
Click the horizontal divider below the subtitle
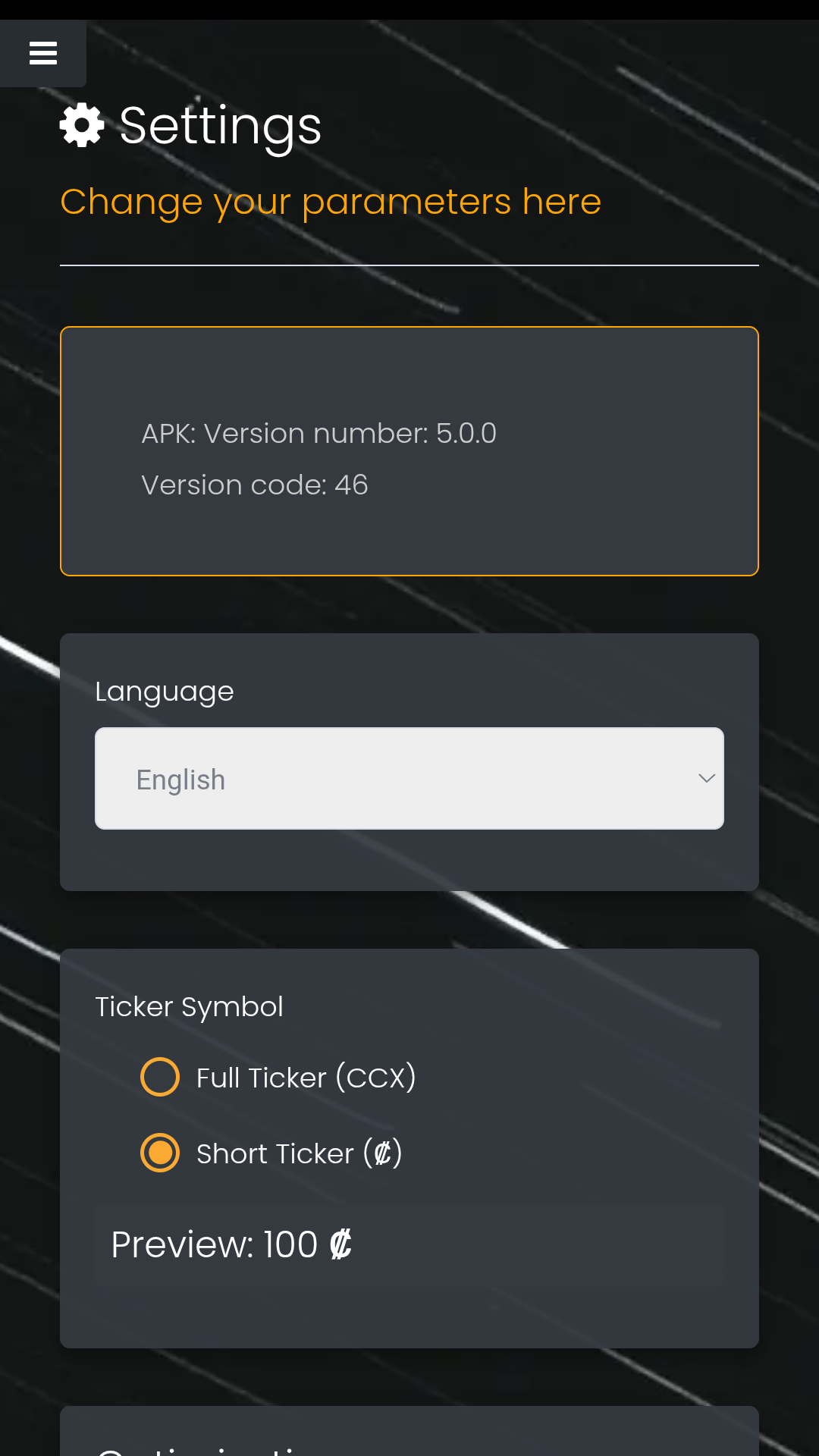coord(409,265)
